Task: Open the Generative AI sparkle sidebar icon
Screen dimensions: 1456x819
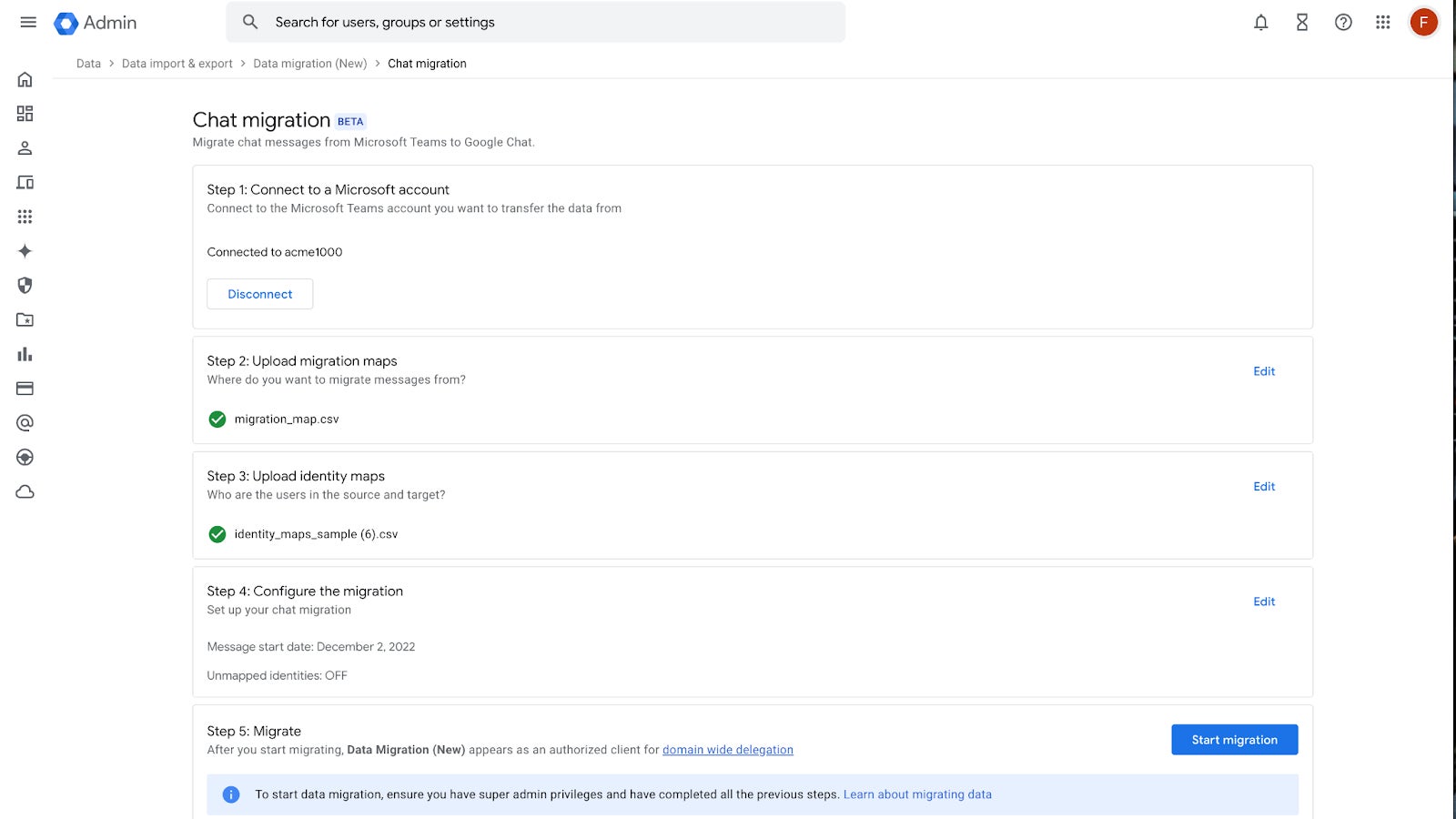Action: coord(25,251)
